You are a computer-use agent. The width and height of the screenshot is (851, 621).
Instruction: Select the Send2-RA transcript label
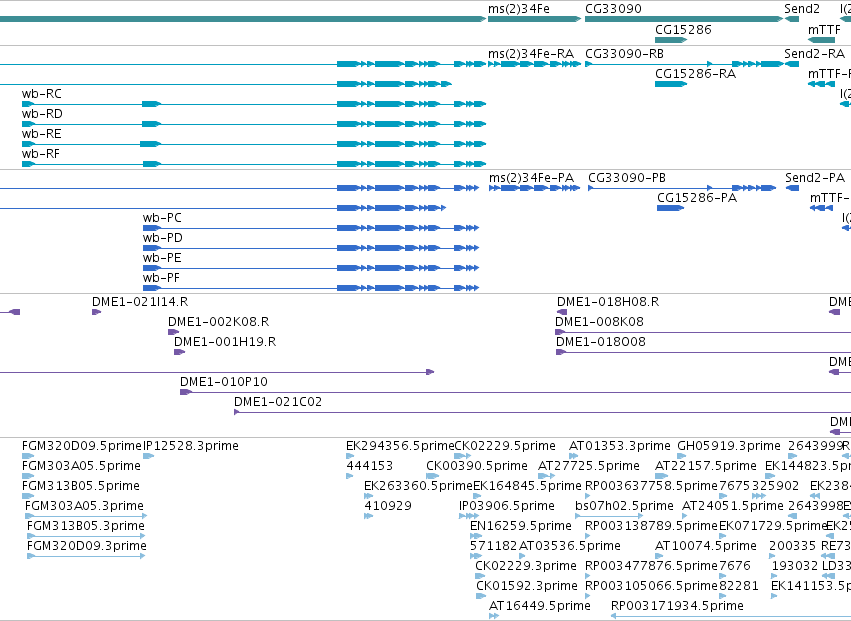click(x=815, y=54)
